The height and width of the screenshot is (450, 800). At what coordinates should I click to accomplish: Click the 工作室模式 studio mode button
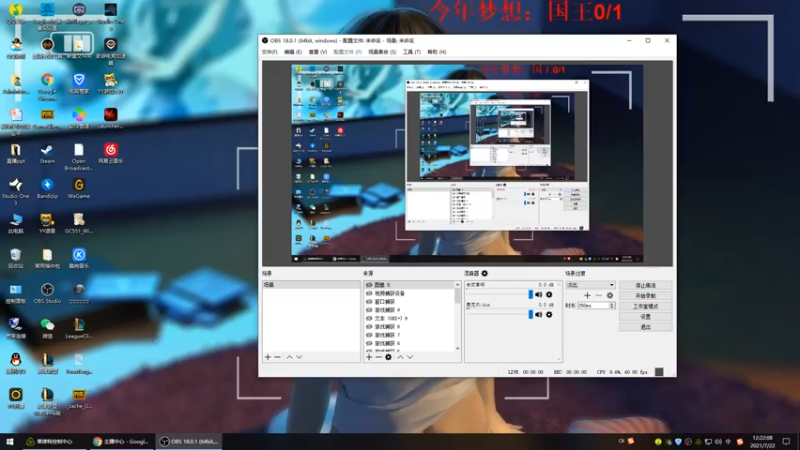click(x=645, y=306)
